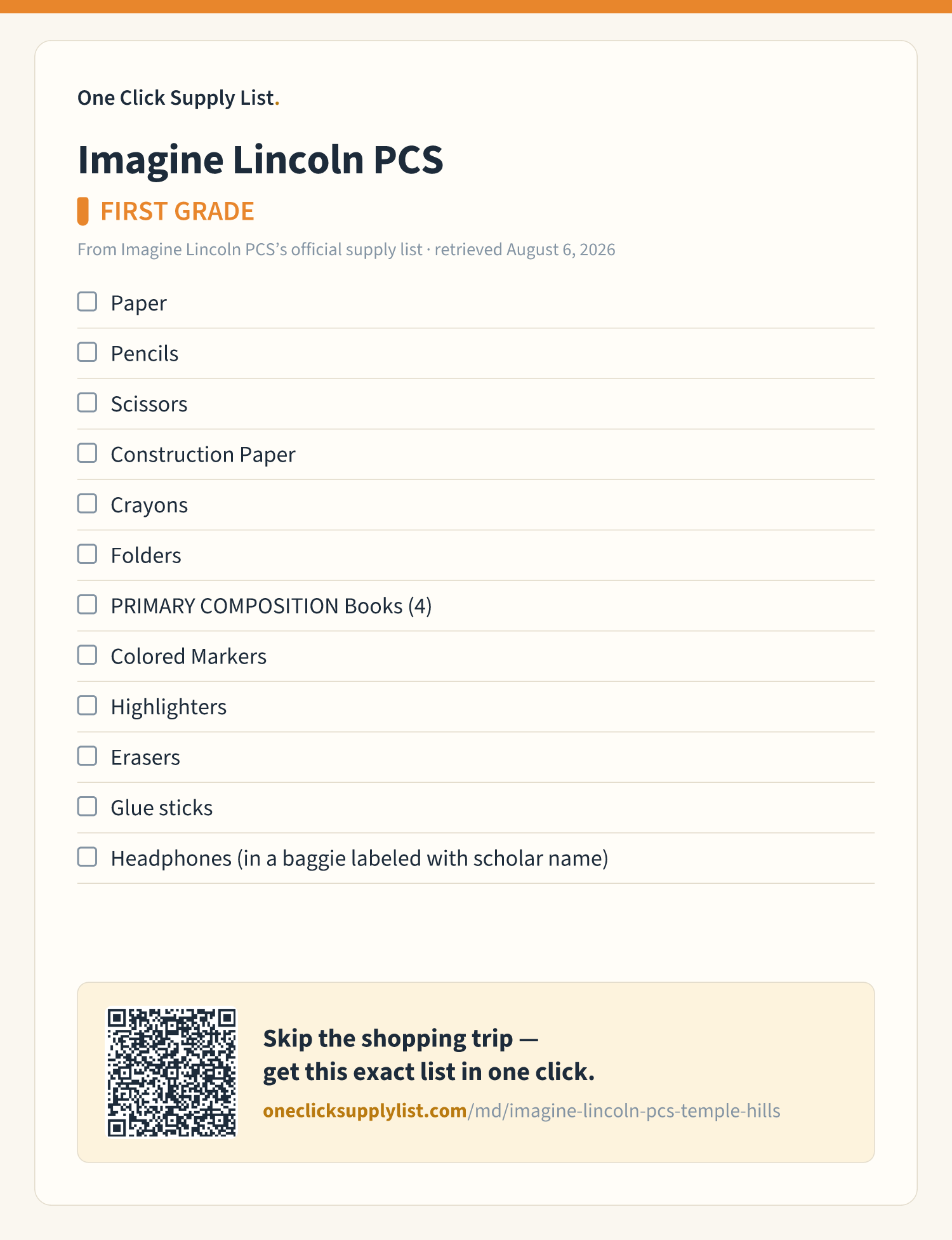Check off Construction Paper
952x1240 pixels.
click(87, 453)
